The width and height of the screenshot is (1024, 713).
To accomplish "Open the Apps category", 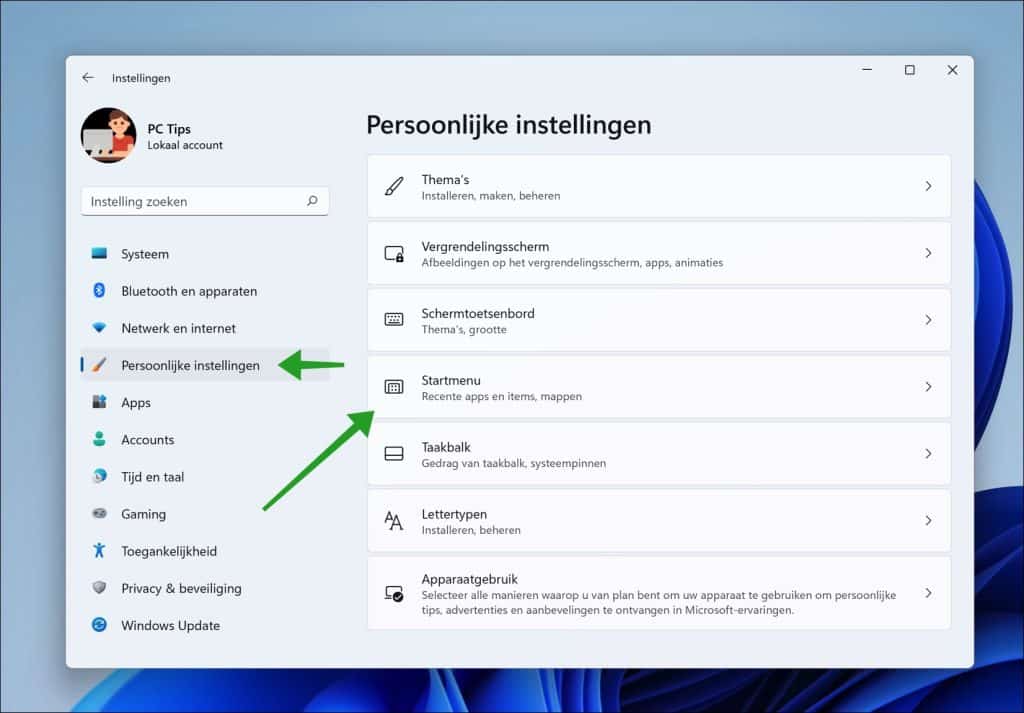I will click(205, 402).
